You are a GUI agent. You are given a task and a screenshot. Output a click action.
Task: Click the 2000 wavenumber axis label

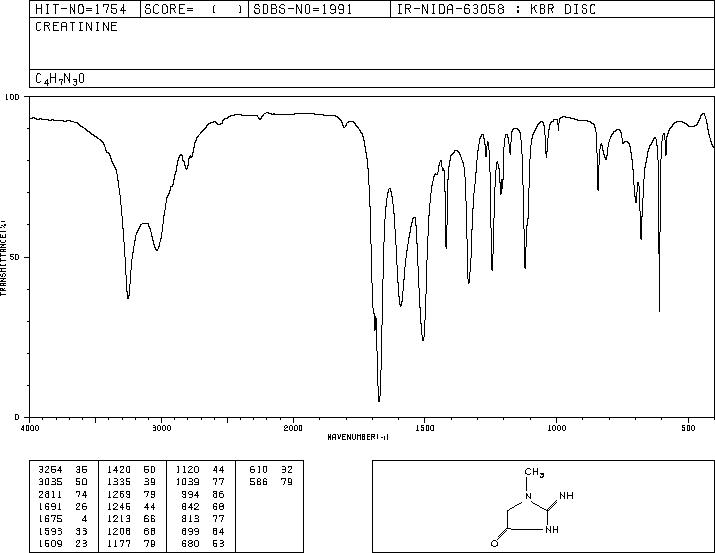point(293,428)
